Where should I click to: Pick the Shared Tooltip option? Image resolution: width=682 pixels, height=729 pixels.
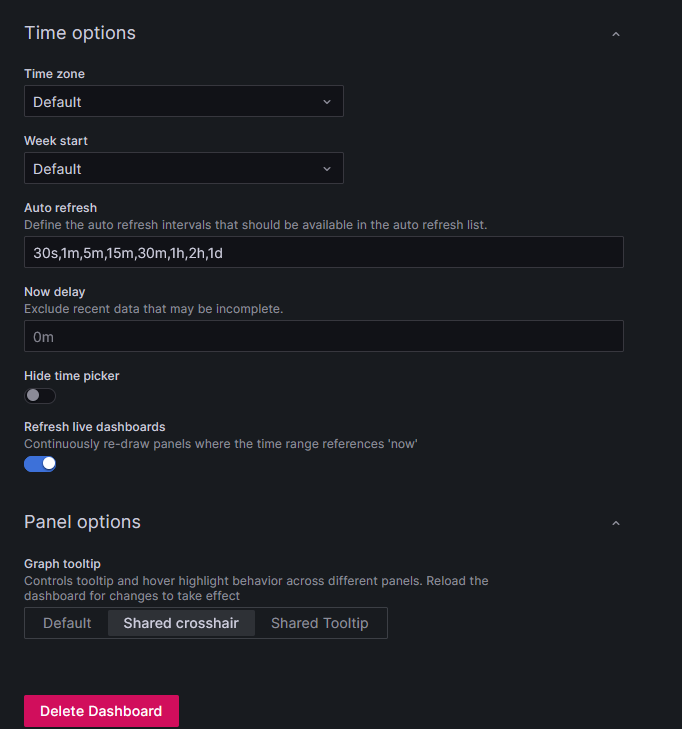coord(320,623)
